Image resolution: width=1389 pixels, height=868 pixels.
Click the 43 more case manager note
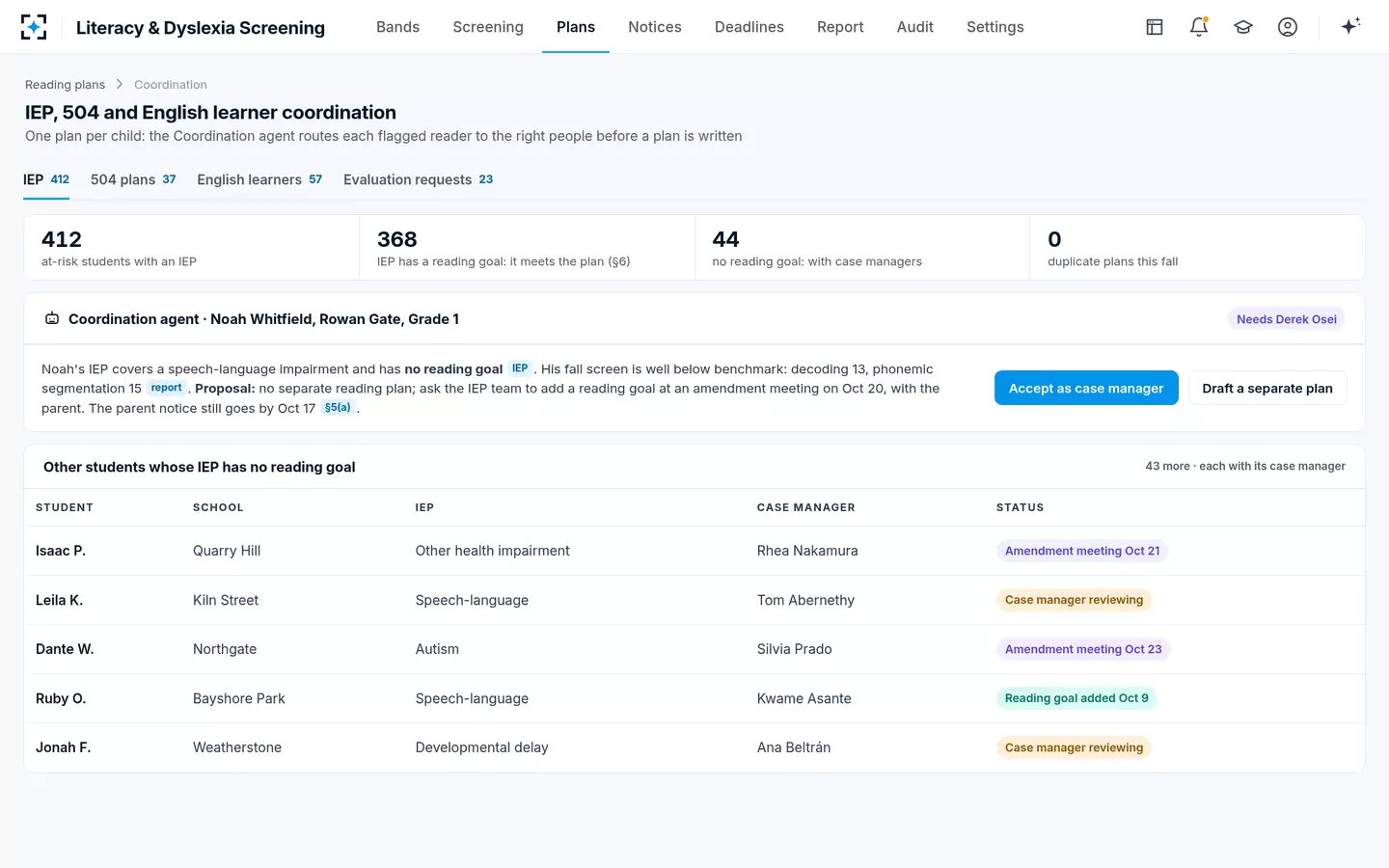(x=1245, y=467)
